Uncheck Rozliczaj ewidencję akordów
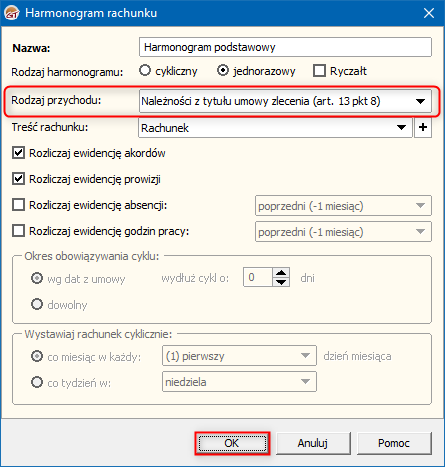 tap(18, 153)
